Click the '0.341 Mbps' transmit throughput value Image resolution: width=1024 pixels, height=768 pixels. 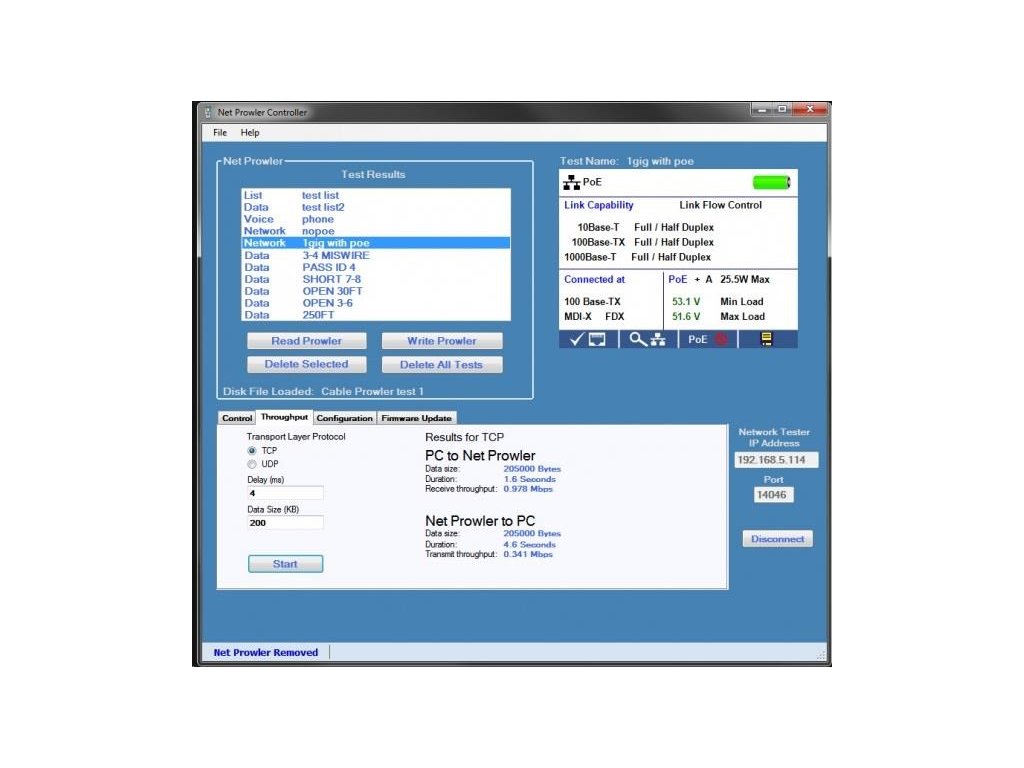click(x=528, y=554)
